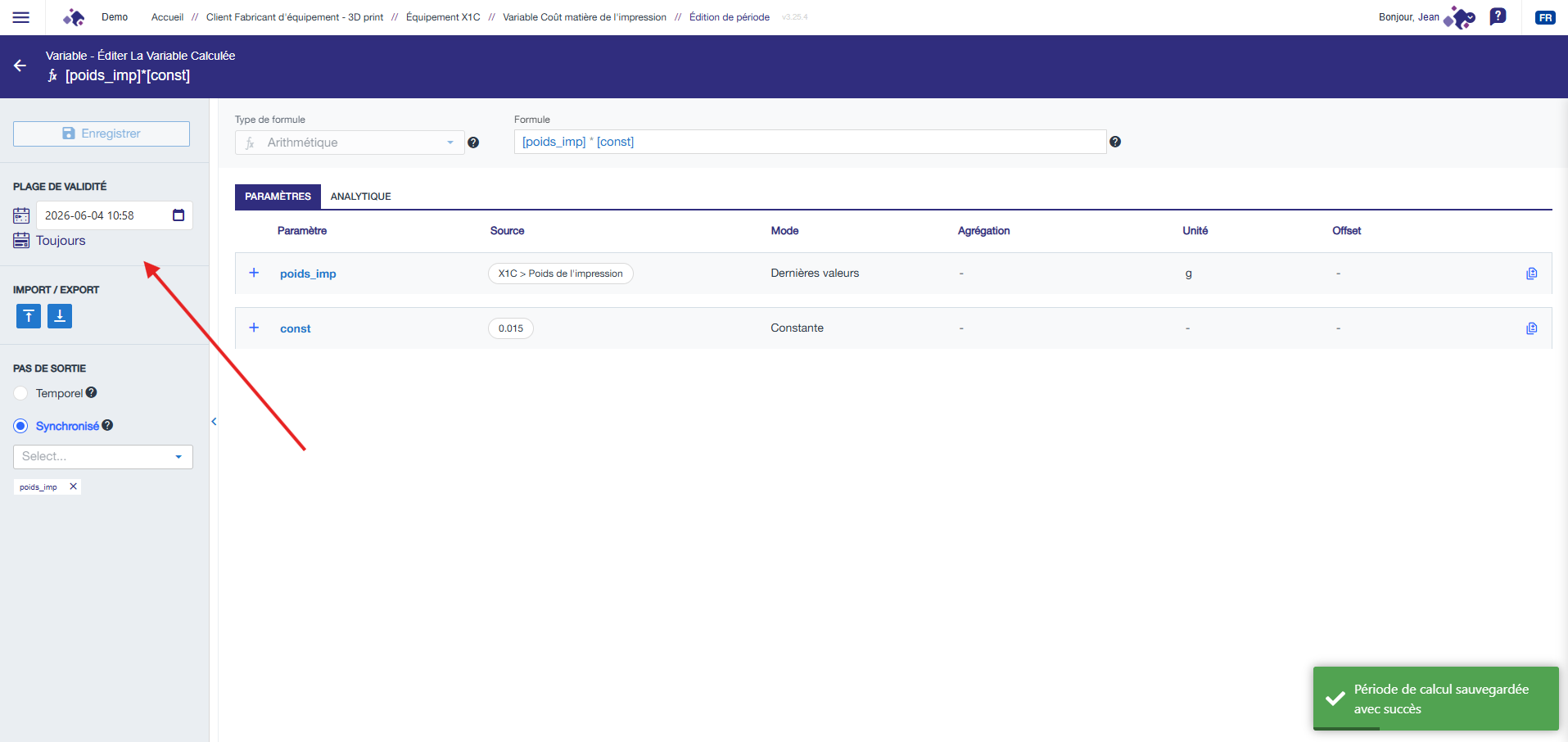Open the hamburger main menu

[x=21, y=17]
